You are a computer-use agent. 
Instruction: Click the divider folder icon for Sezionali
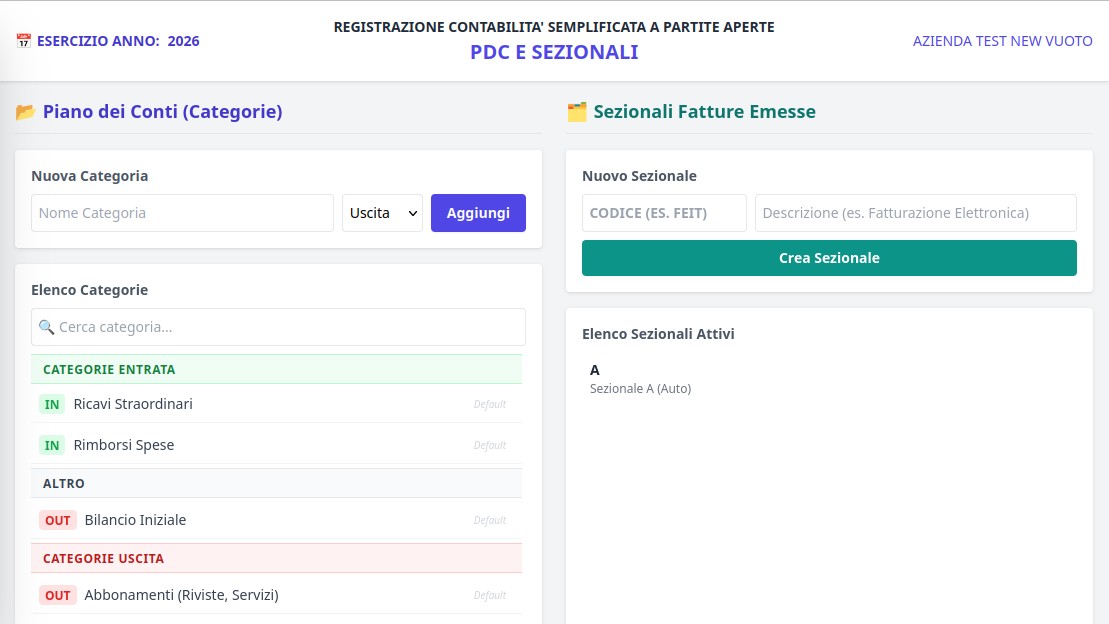pos(577,112)
